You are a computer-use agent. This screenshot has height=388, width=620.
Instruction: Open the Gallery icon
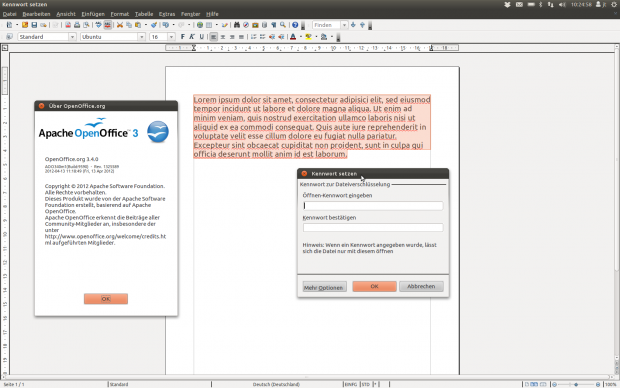tap(255, 25)
